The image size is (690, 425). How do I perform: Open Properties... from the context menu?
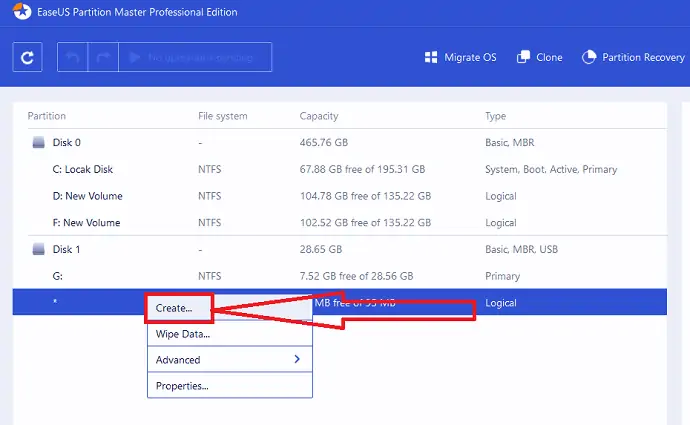tap(230, 386)
